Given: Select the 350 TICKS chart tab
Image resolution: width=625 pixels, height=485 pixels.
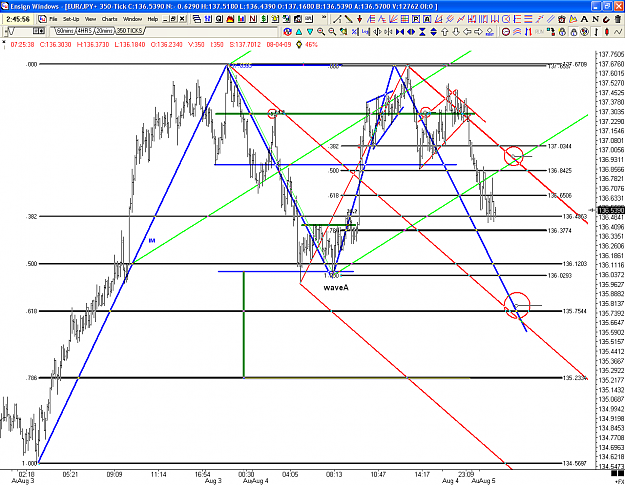Looking at the screenshot, I should pos(130,31).
